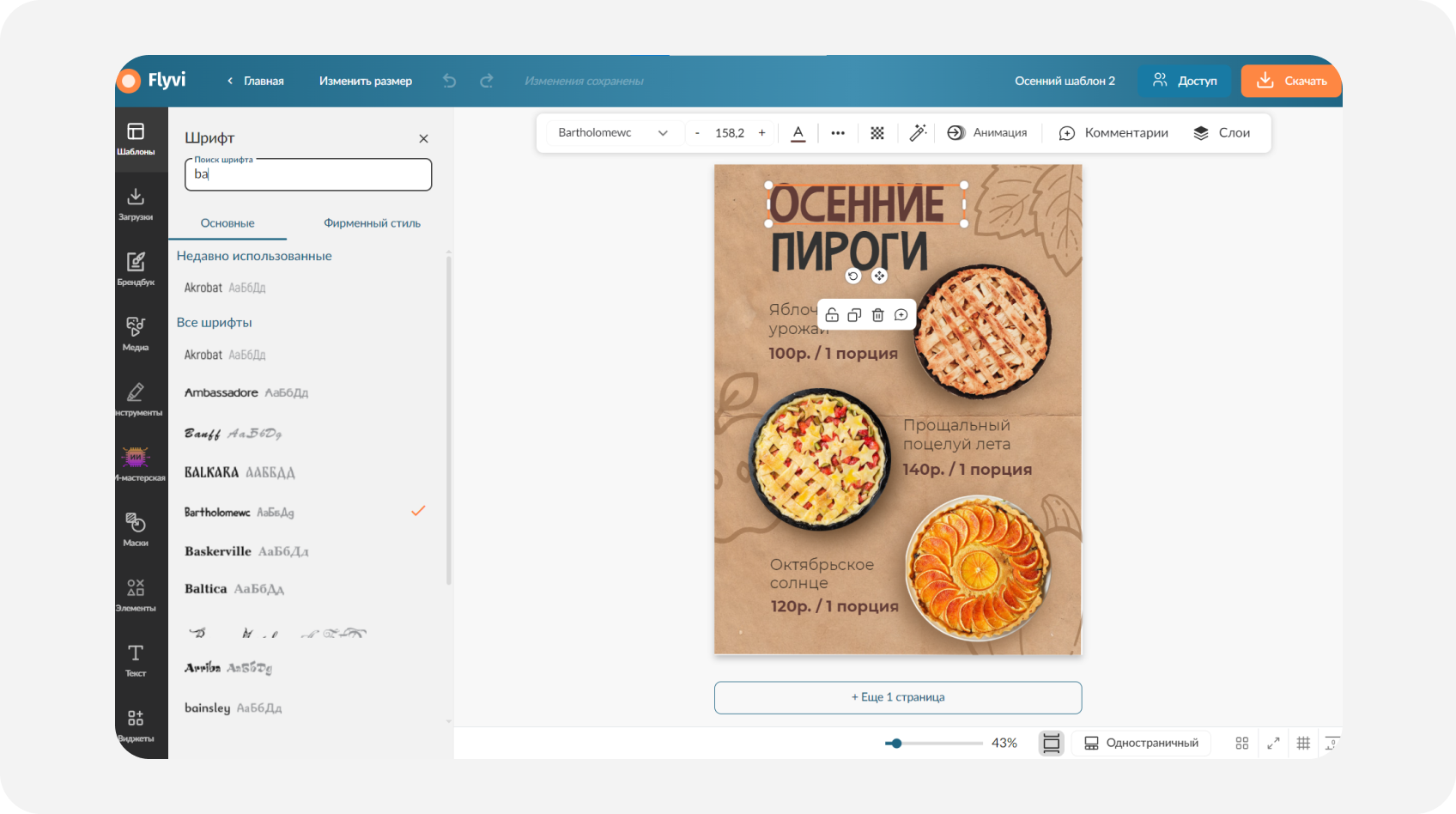Screen dimensions: 1456x814
Task: Toggle lock on the selected element
Action: click(x=832, y=315)
